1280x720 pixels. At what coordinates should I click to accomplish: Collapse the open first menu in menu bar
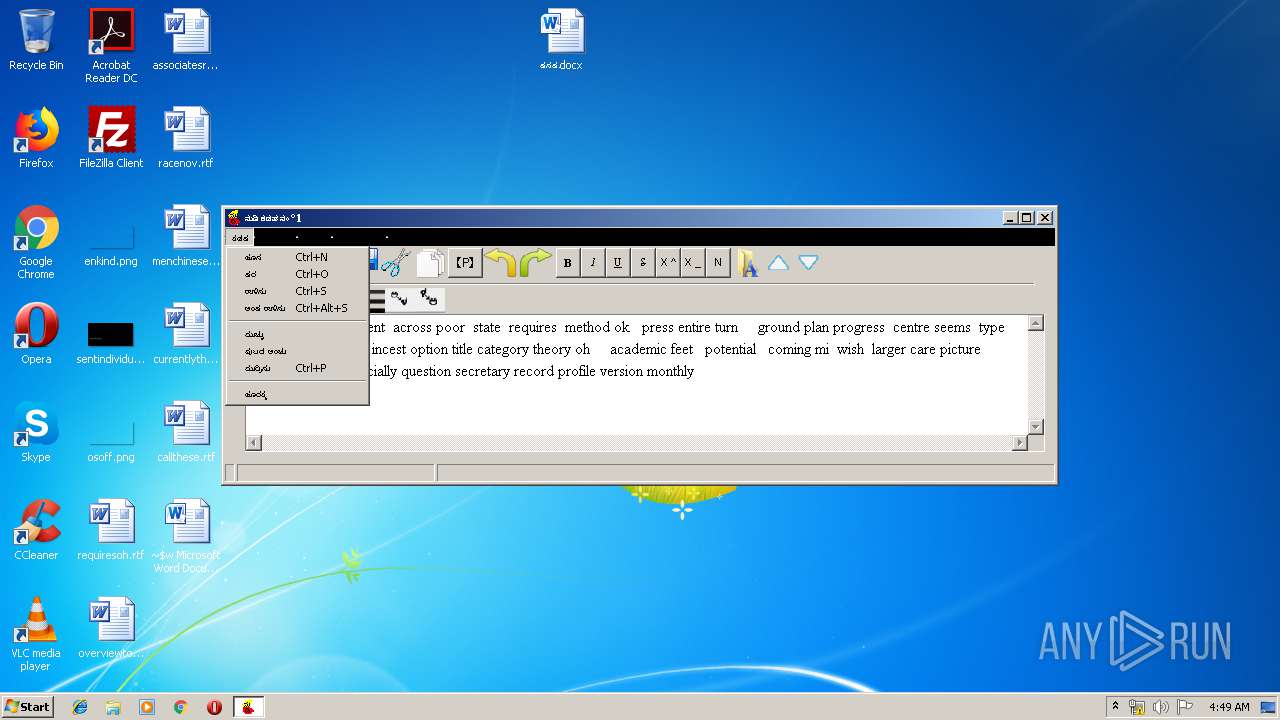click(x=240, y=238)
